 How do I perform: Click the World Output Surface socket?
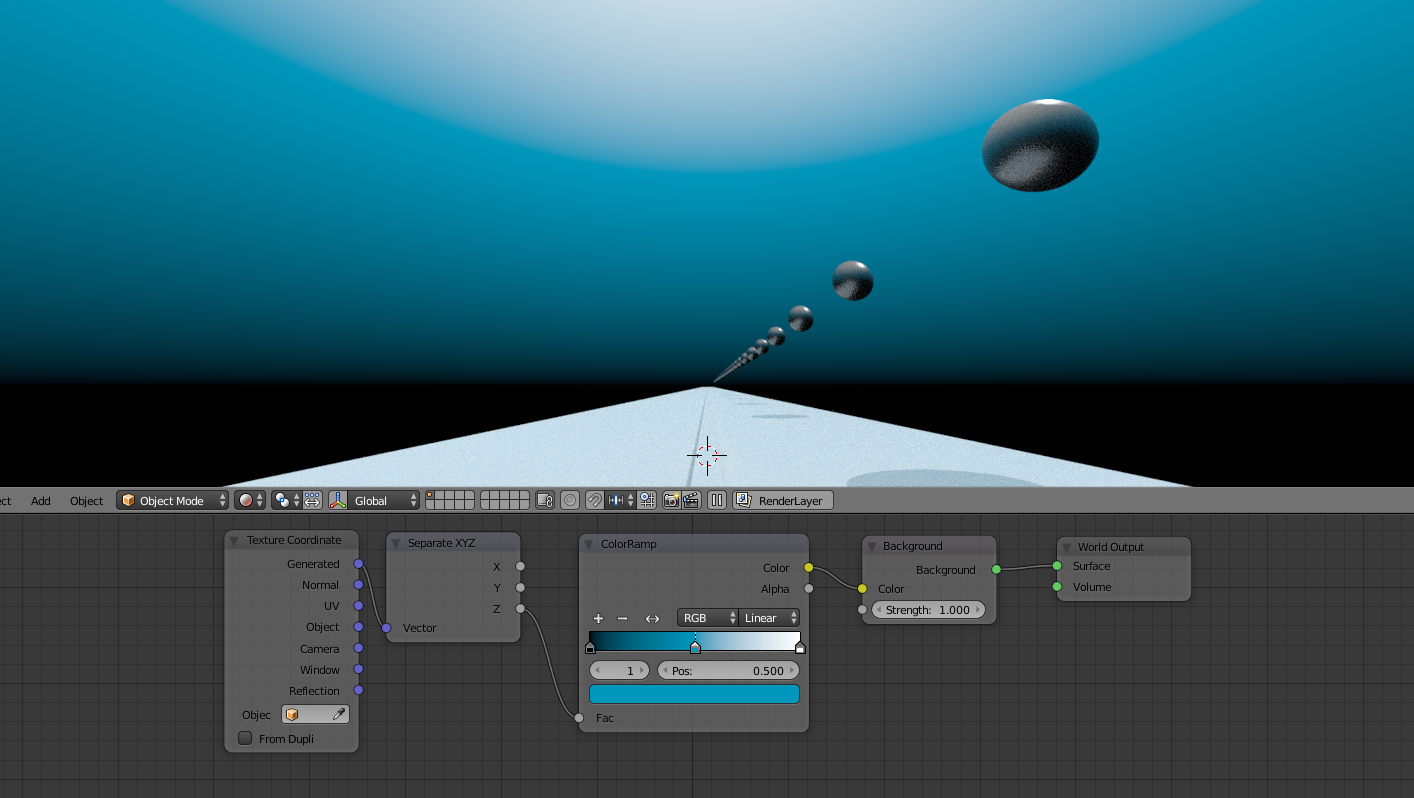(1057, 566)
